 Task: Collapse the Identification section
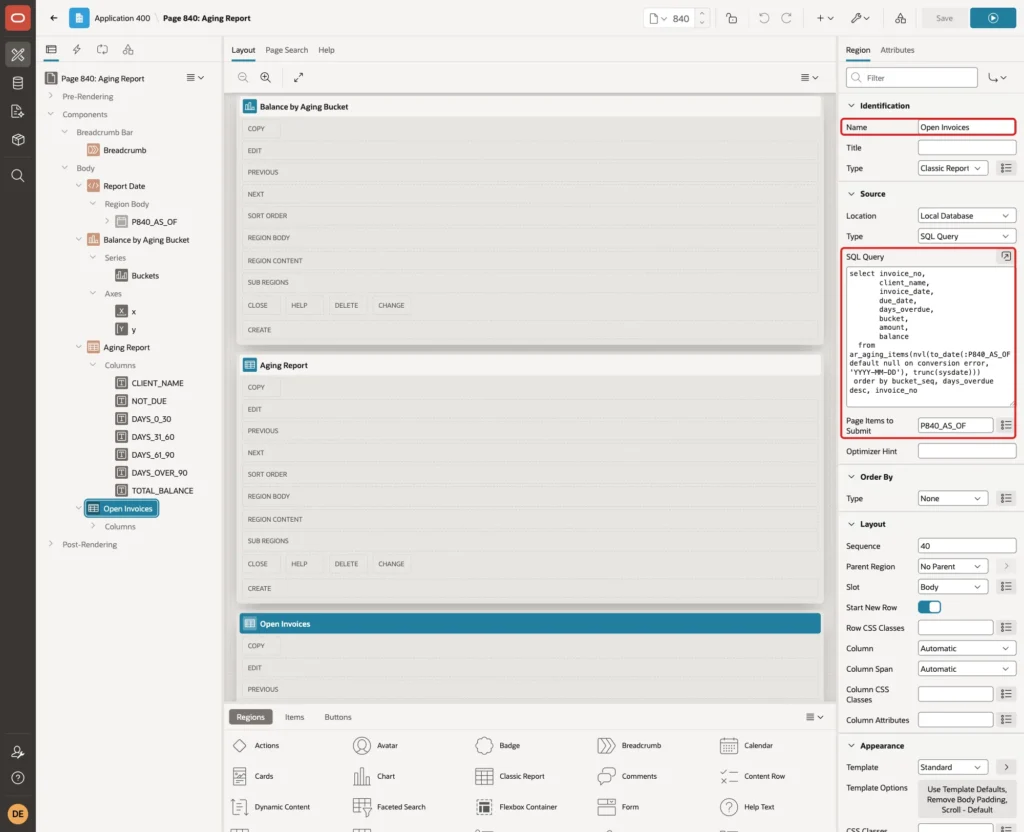point(851,106)
